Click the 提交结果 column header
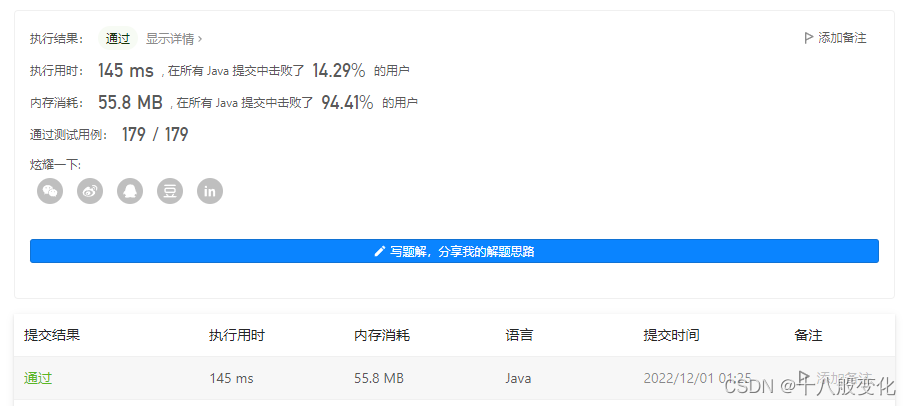 52,335
